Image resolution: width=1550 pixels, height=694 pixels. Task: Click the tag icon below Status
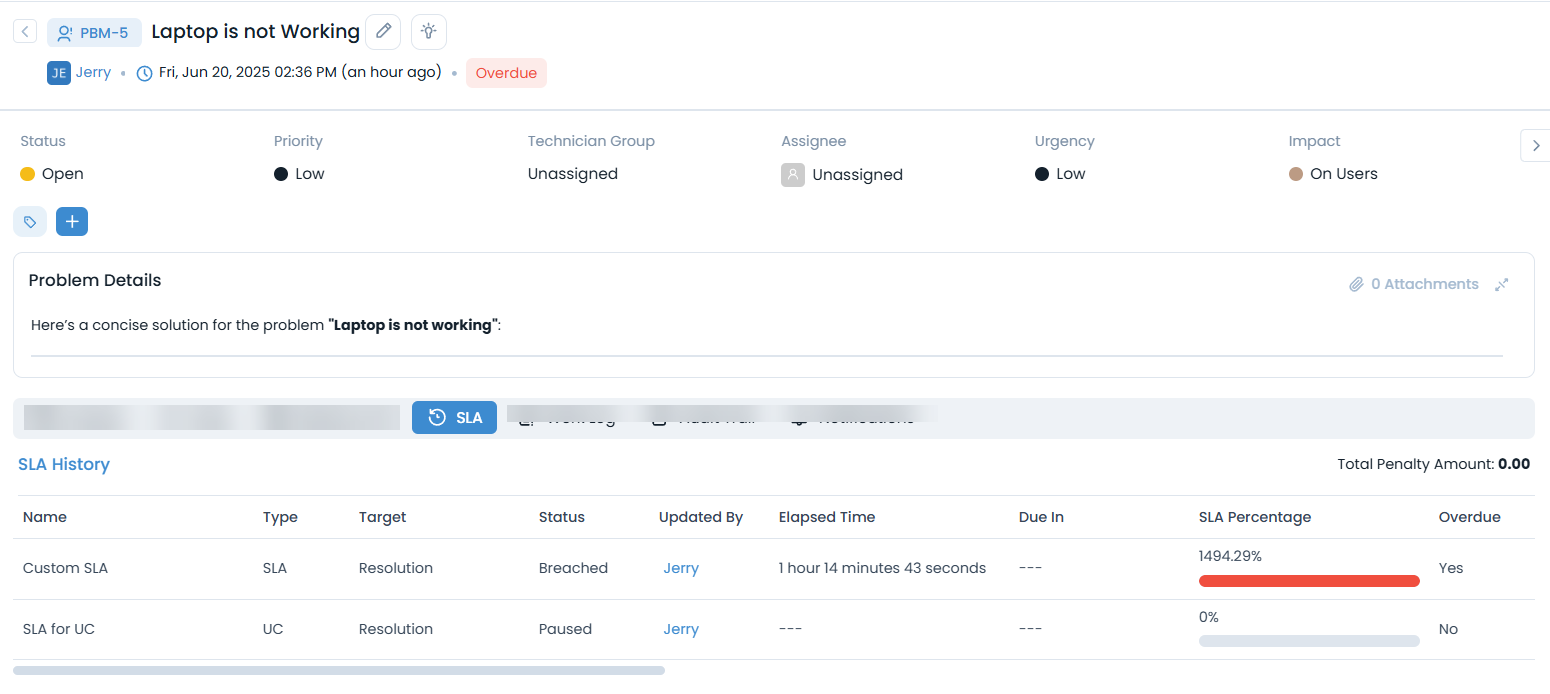(x=30, y=221)
